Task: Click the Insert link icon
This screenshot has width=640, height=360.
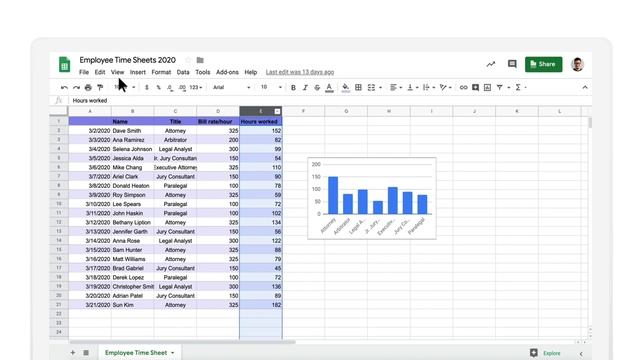Action: click(463, 87)
